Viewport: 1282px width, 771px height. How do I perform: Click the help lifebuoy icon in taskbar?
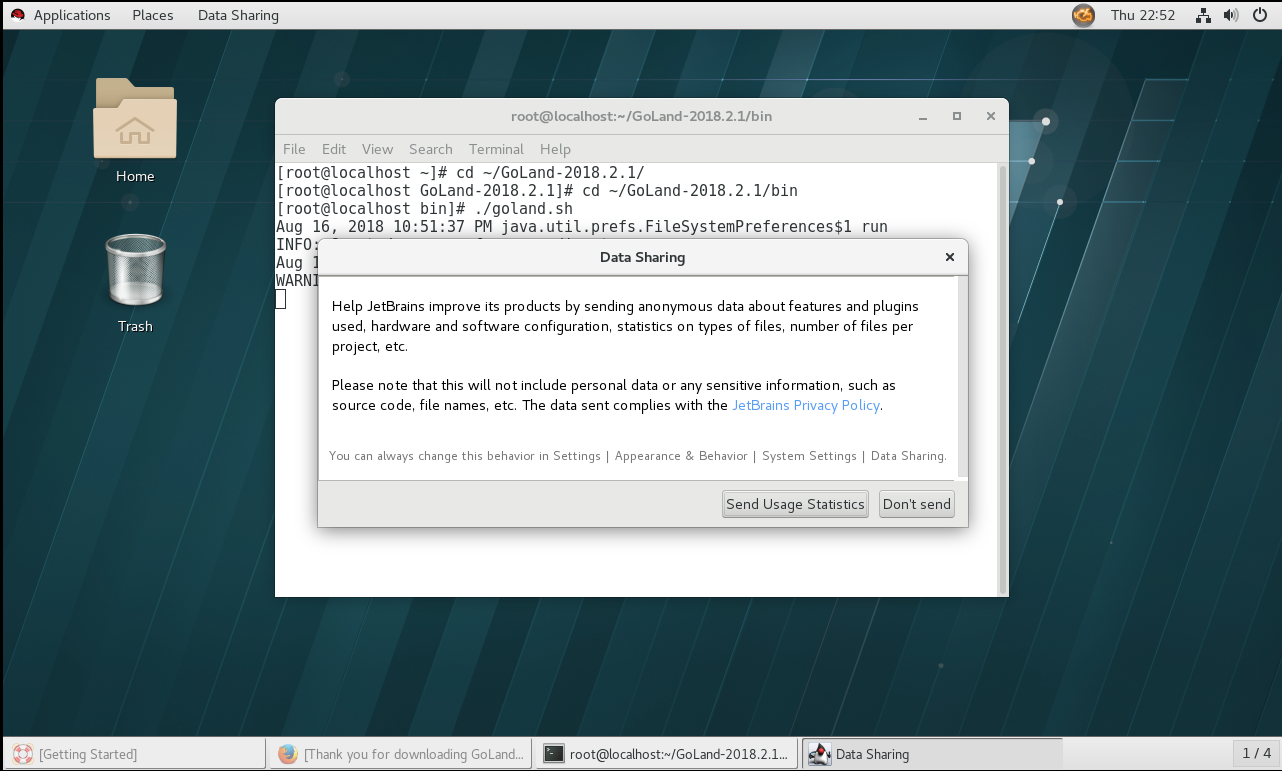[22, 754]
